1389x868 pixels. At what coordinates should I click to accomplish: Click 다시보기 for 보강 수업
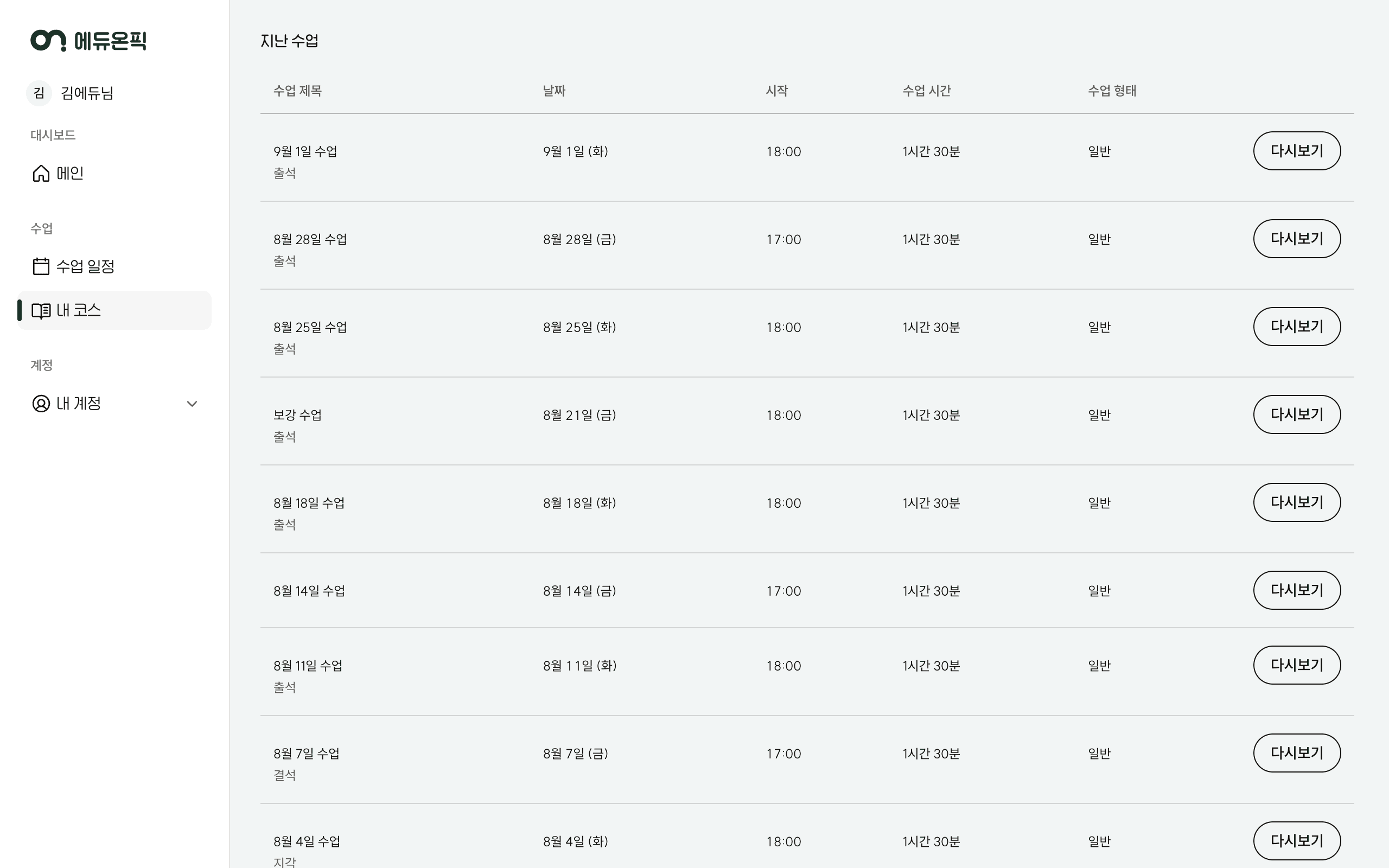[x=1297, y=414]
